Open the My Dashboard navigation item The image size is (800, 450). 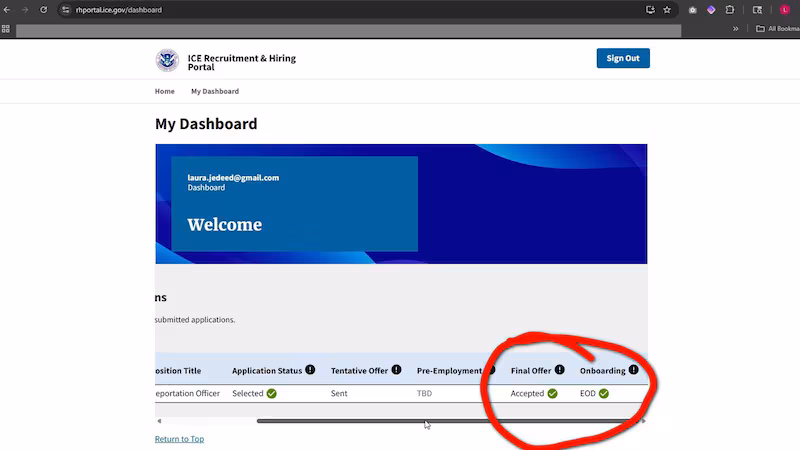215,91
